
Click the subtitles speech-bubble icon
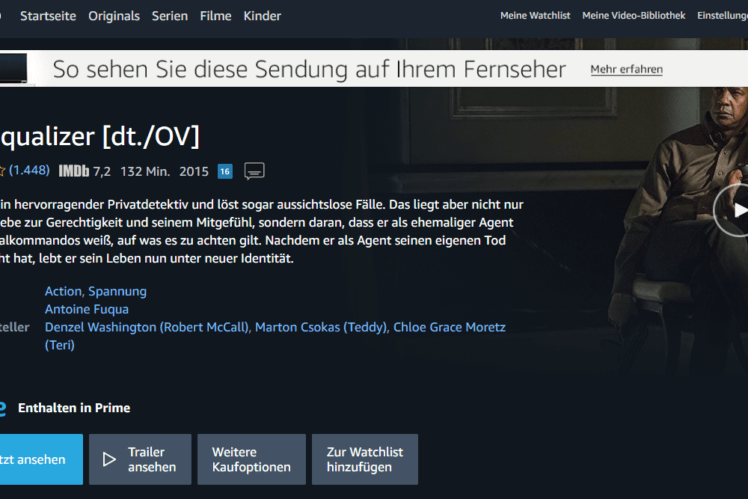(x=254, y=171)
